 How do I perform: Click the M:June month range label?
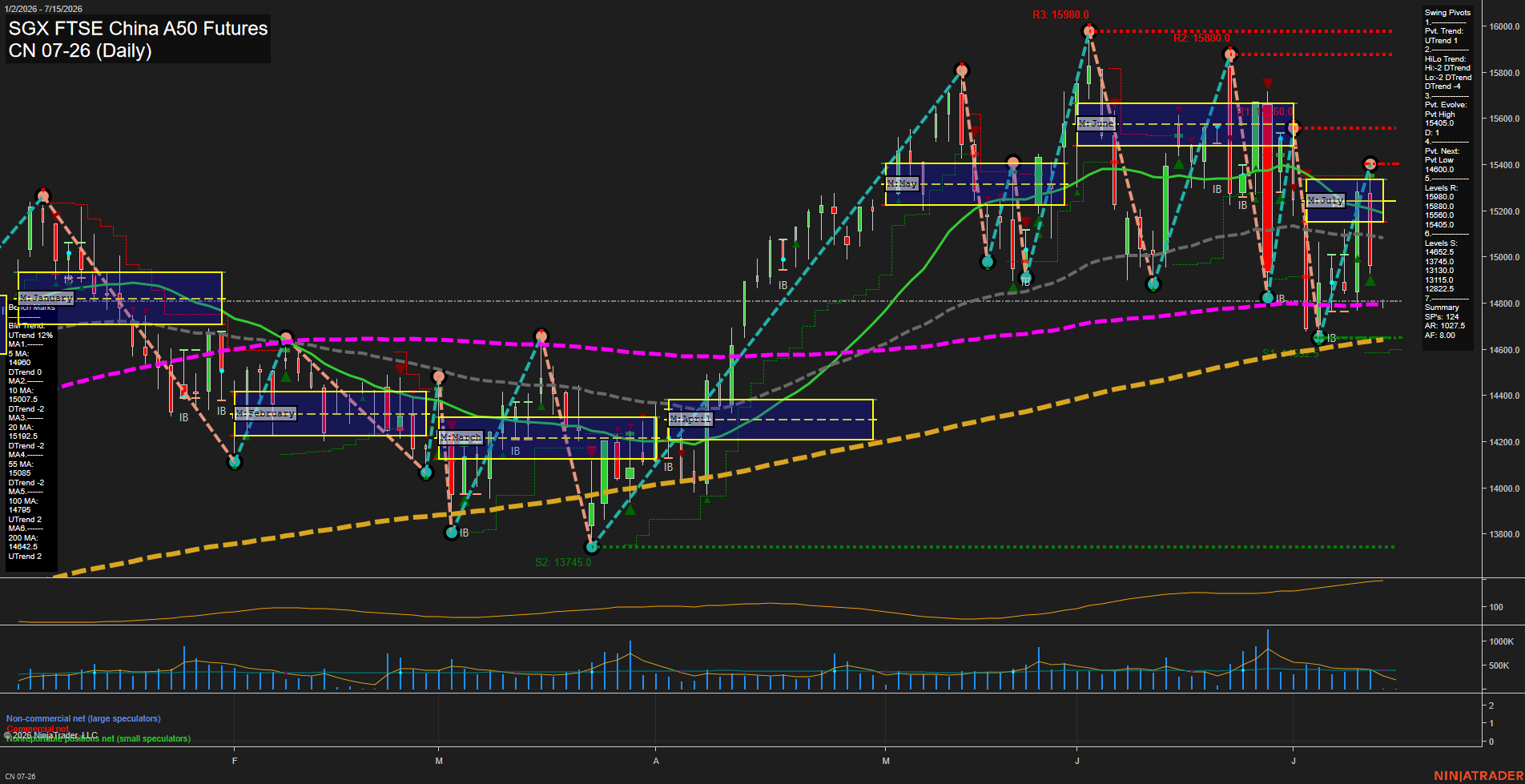click(x=1096, y=123)
